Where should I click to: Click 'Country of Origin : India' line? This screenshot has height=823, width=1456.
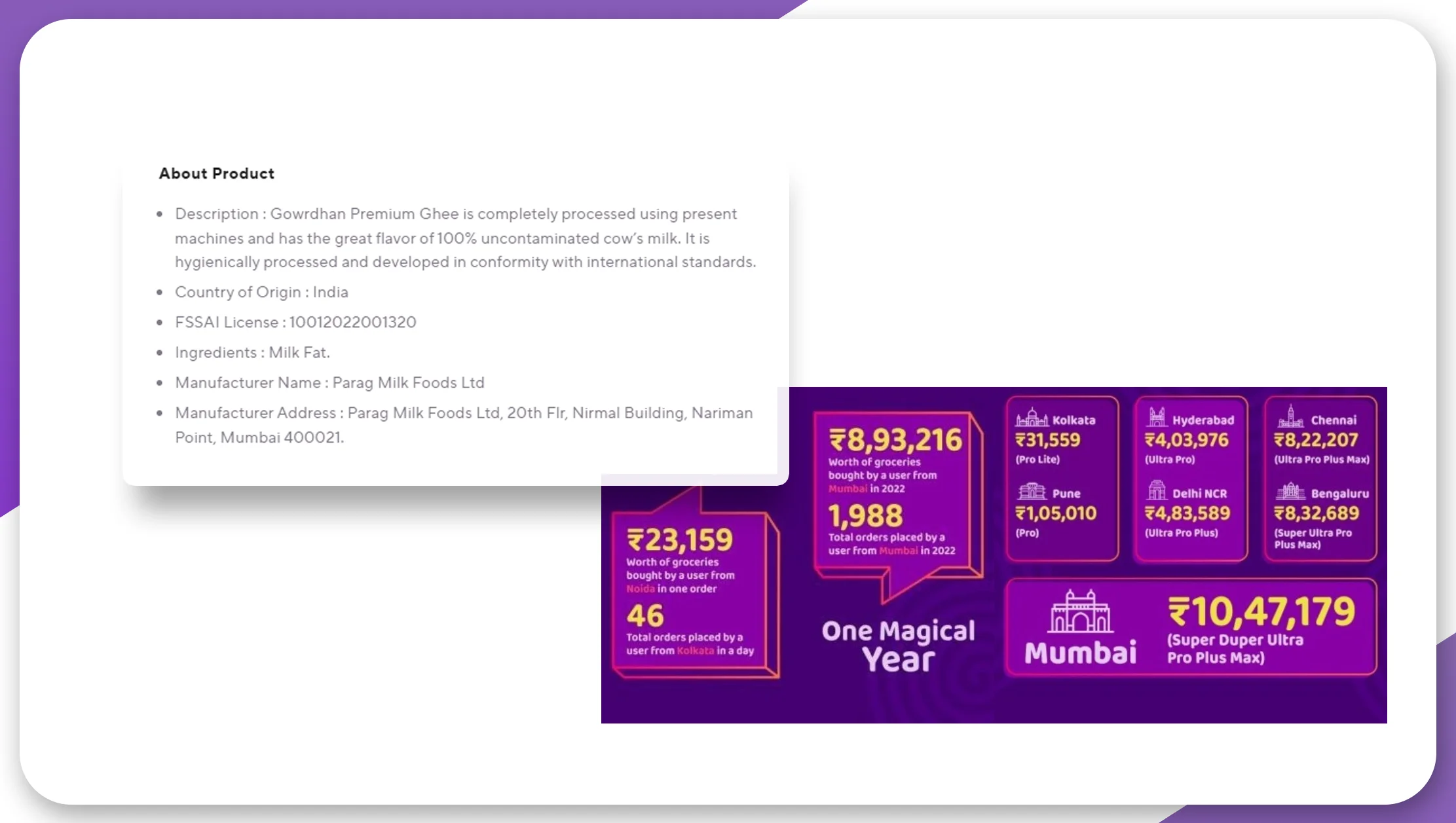261,292
